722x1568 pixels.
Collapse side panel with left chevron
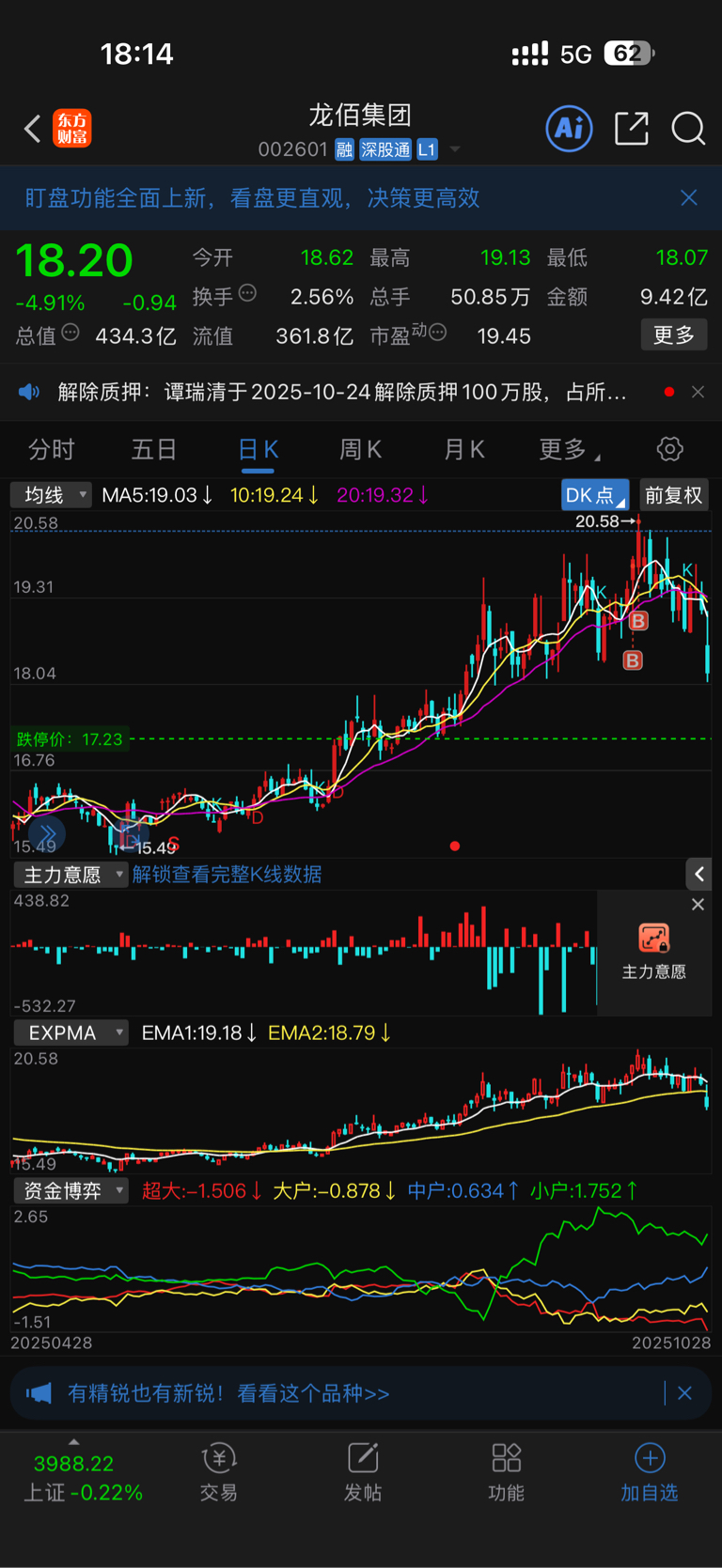[698, 875]
